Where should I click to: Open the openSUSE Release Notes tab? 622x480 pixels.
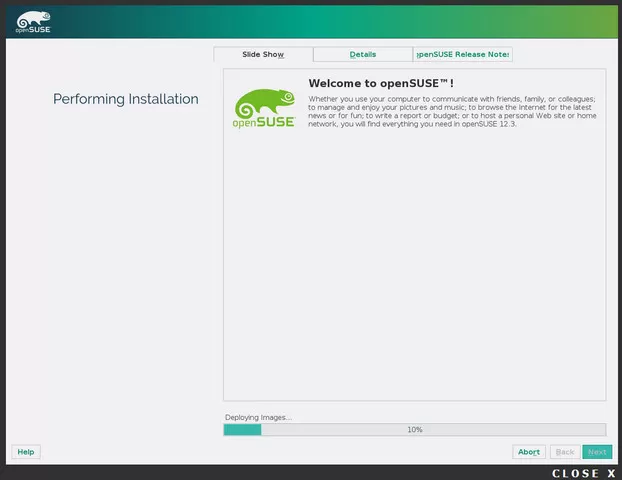tap(463, 54)
